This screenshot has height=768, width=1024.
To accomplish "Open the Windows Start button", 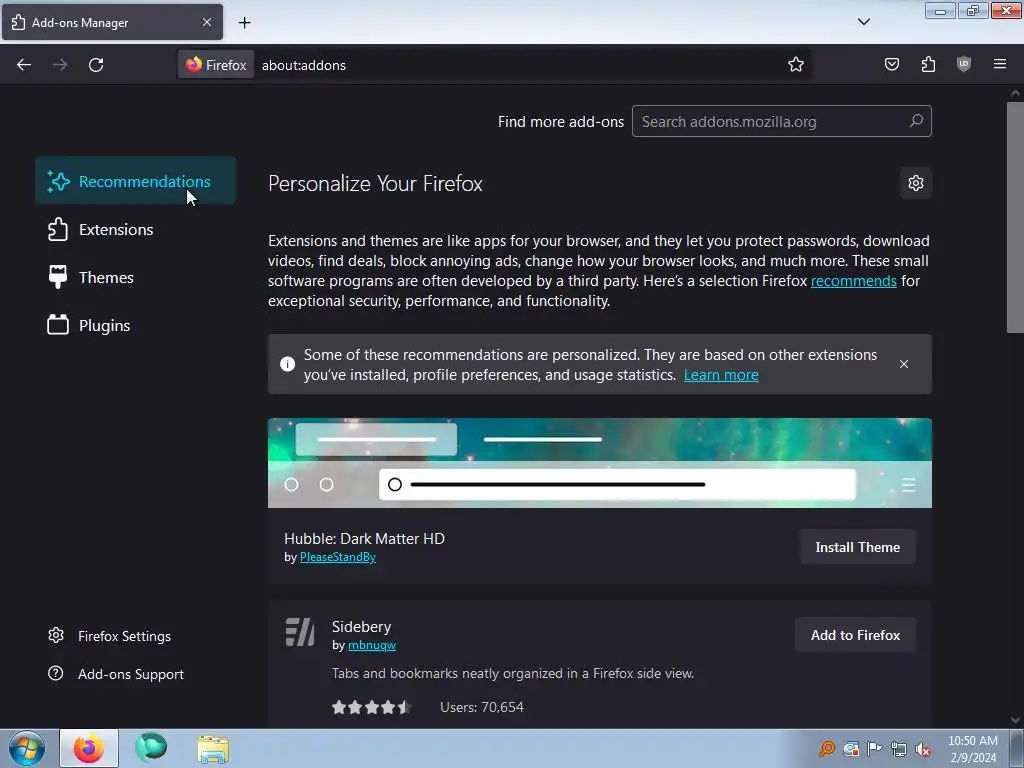I will [27, 748].
